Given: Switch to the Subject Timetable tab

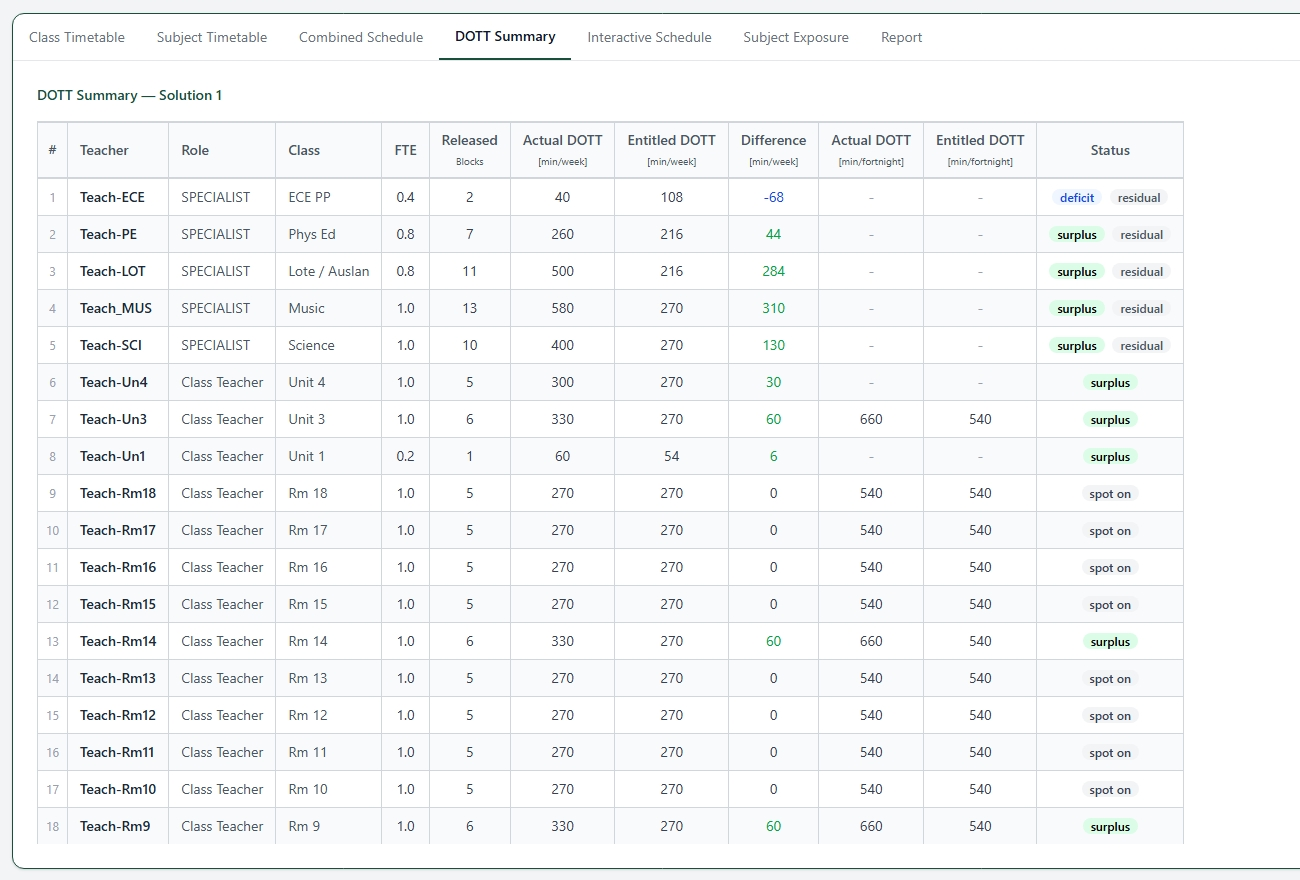Looking at the screenshot, I should coord(212,37).
